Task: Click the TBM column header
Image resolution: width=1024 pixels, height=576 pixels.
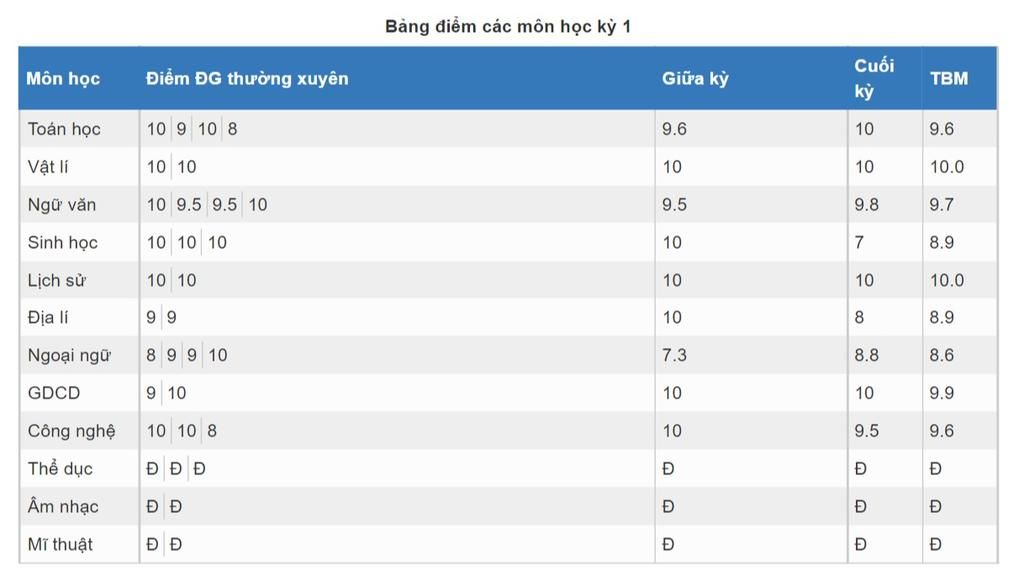Action: point(949,79)
